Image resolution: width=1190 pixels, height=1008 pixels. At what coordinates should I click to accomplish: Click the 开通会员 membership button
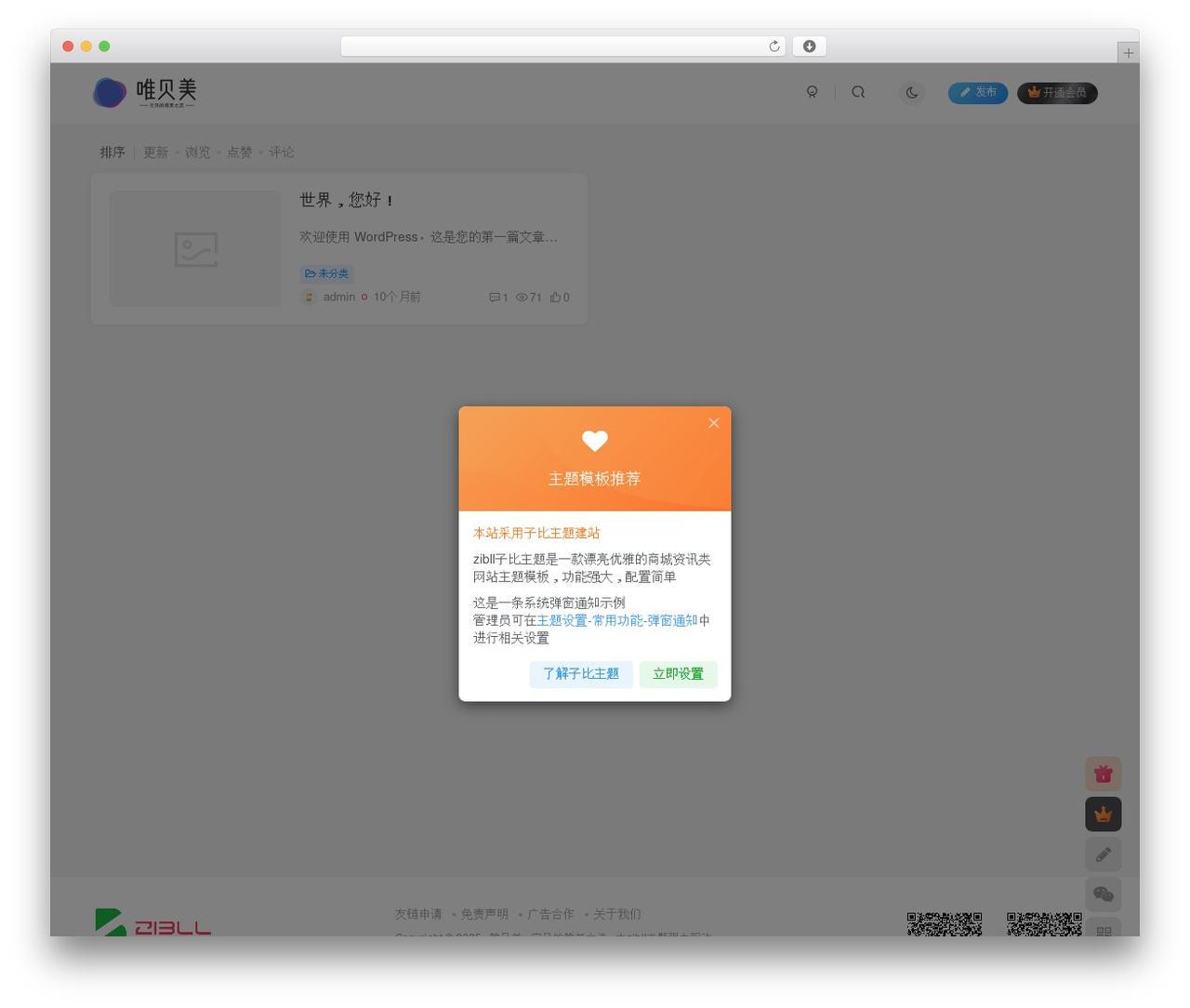pos(1057,93)
